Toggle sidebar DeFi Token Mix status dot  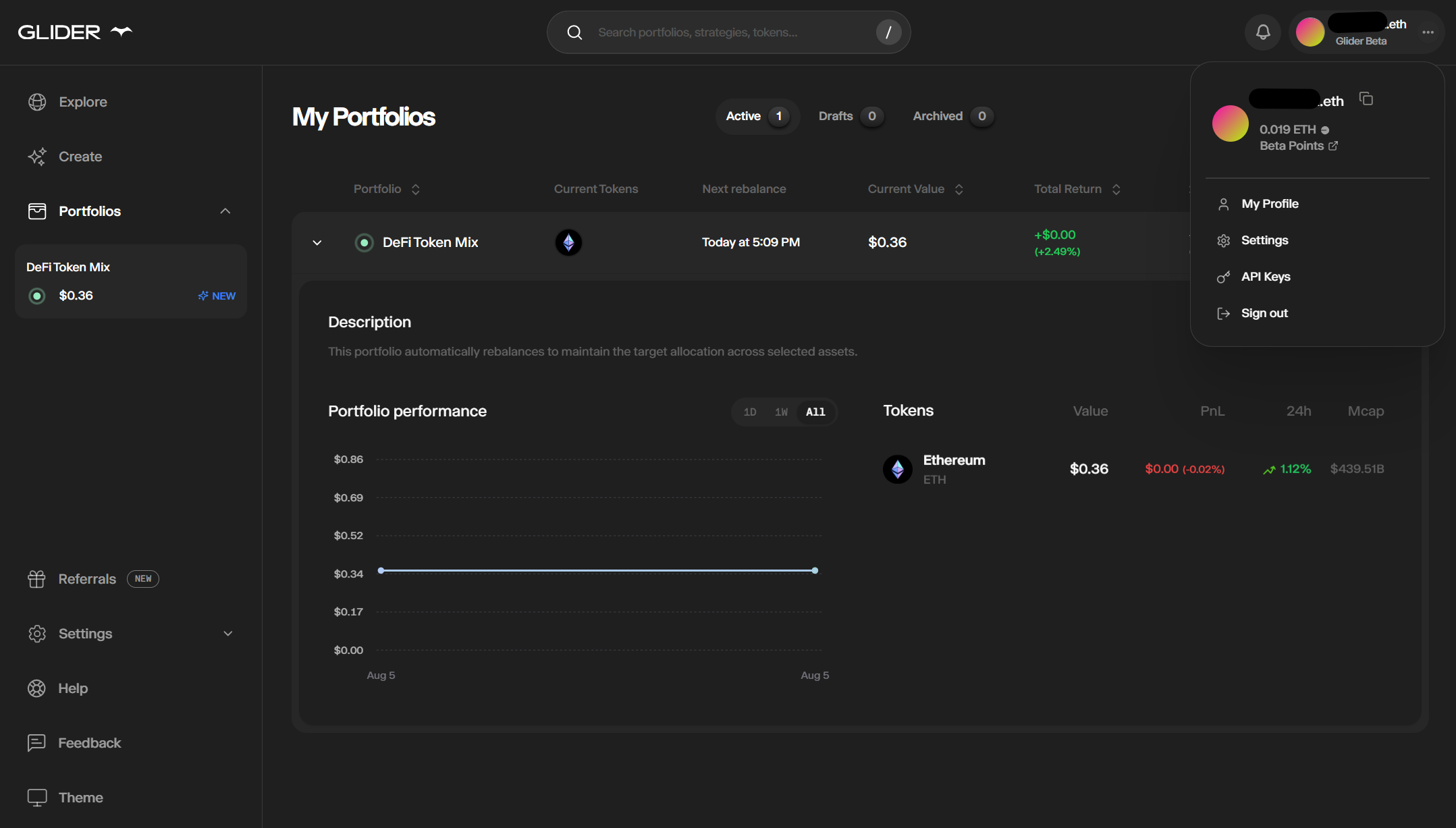(37, 296)
